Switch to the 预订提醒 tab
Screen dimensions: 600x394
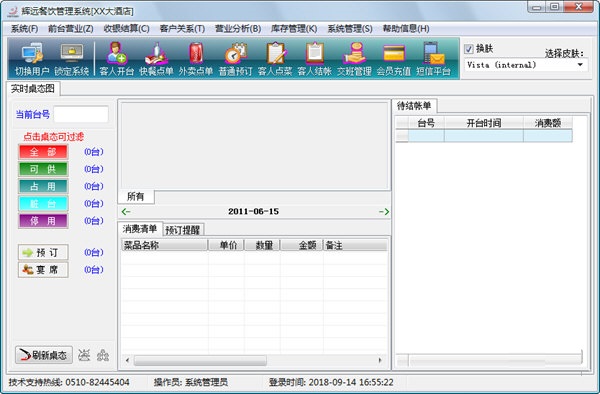[183, 230]
